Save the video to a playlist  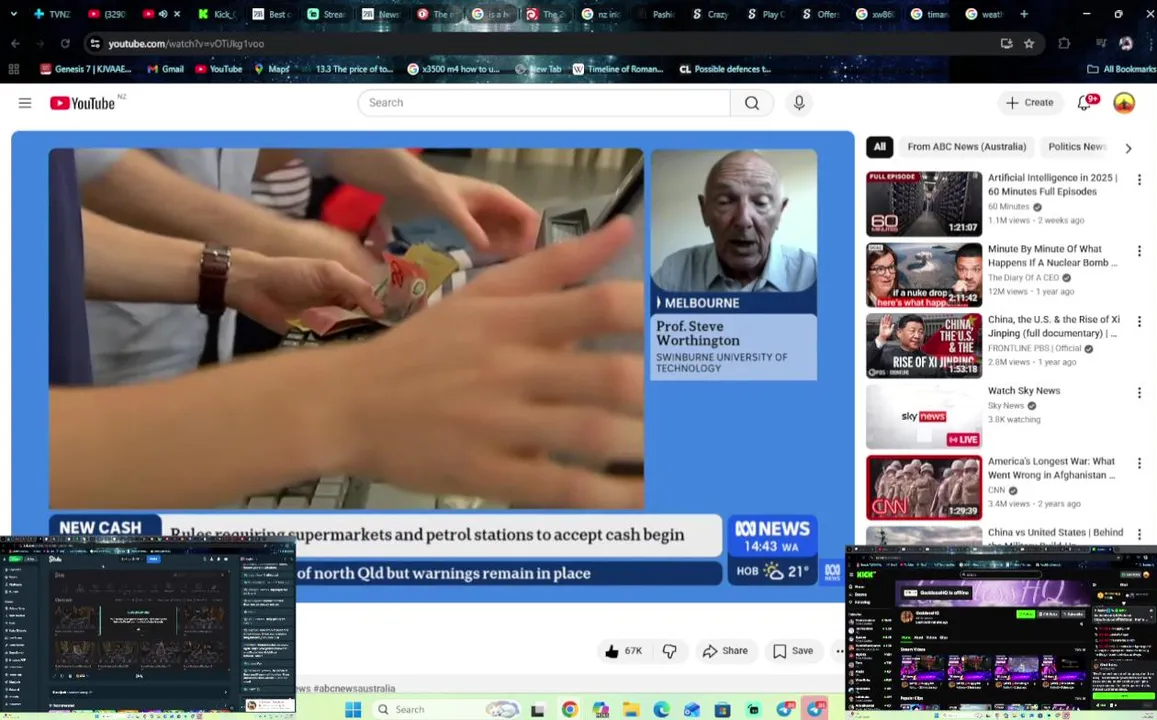point(793,651)
